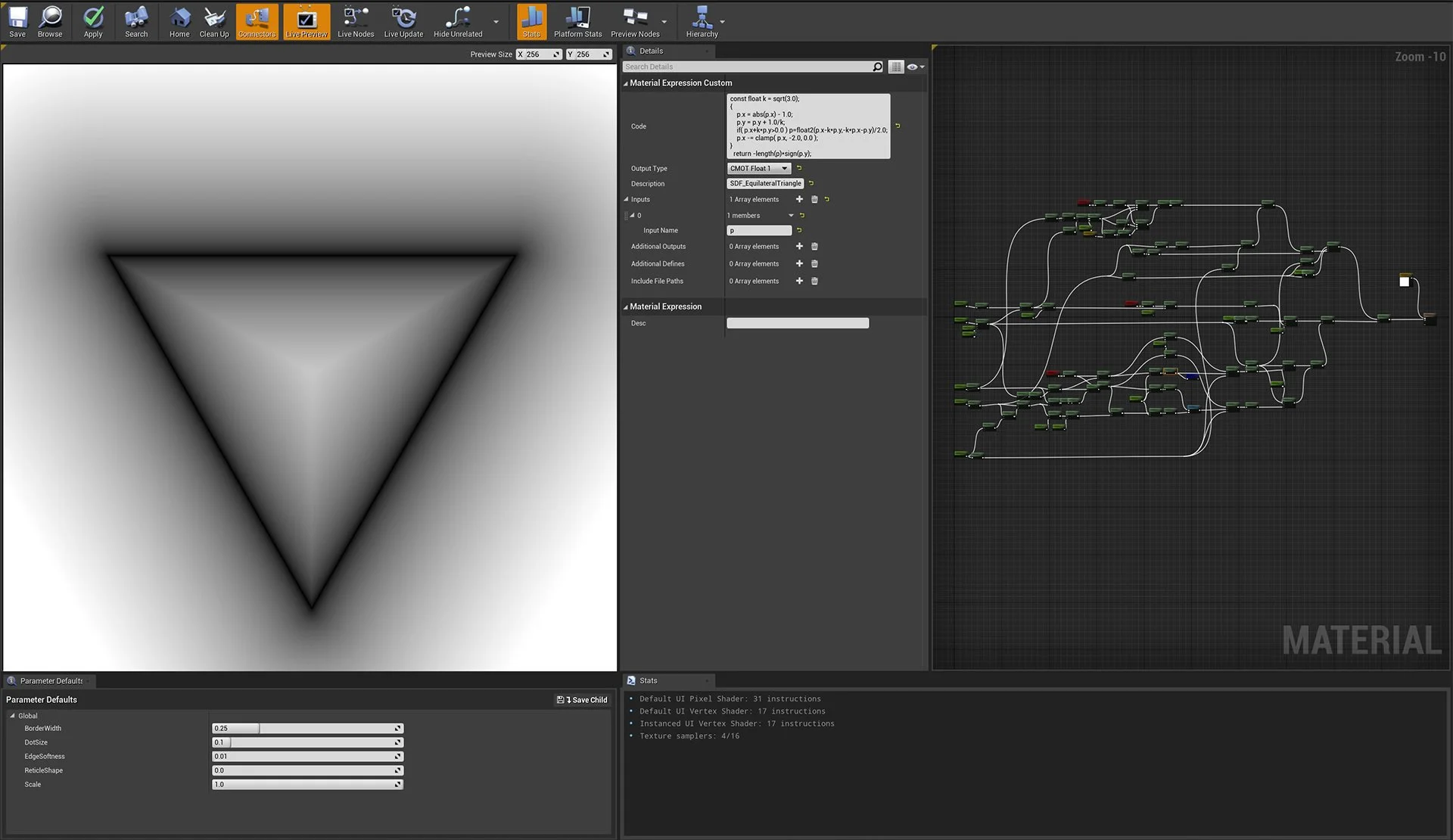
Task: Toggle the Connectors toolbar button
Action: (257, 21)
